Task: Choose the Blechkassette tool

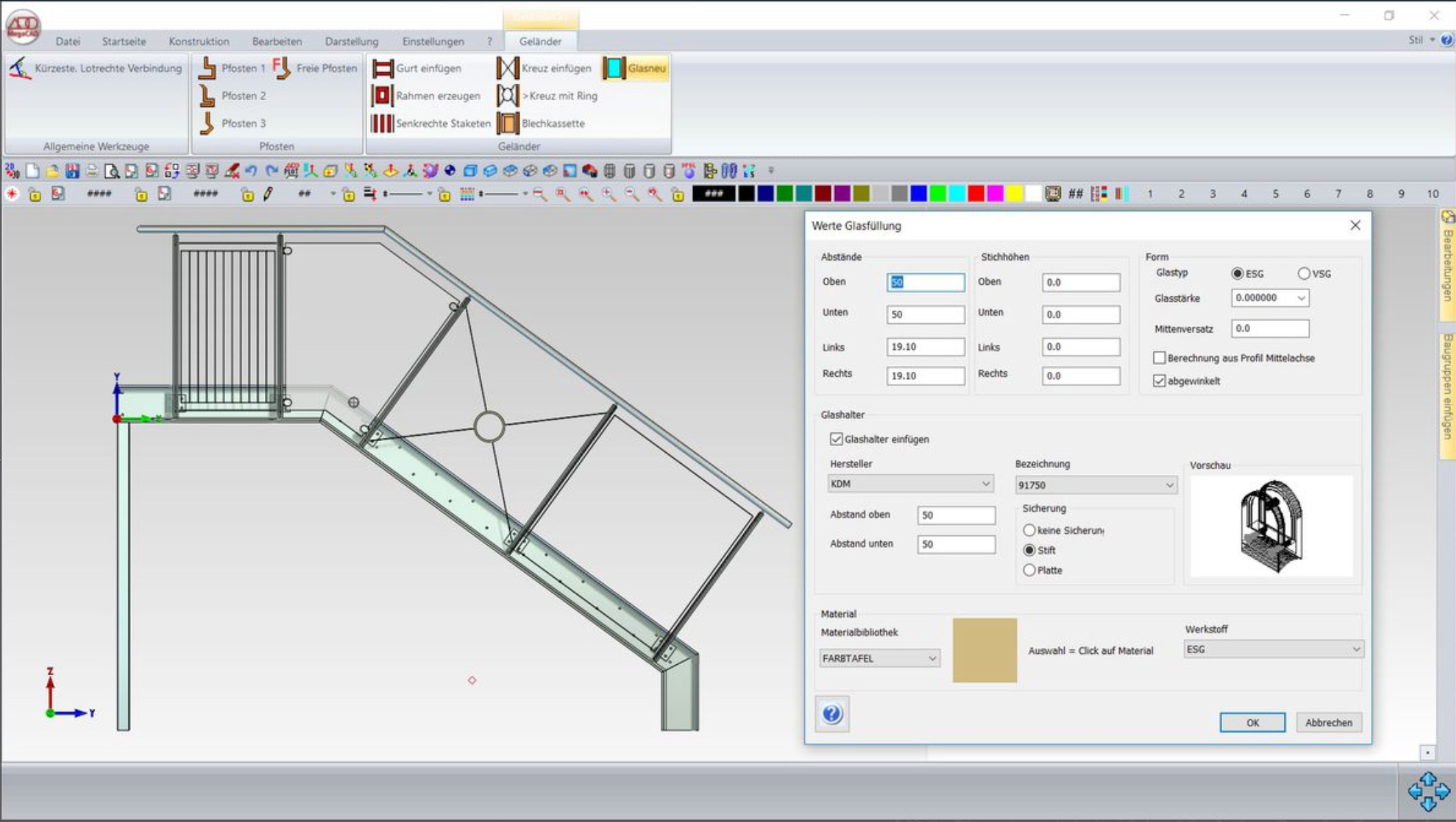Action: coord(507,124)
